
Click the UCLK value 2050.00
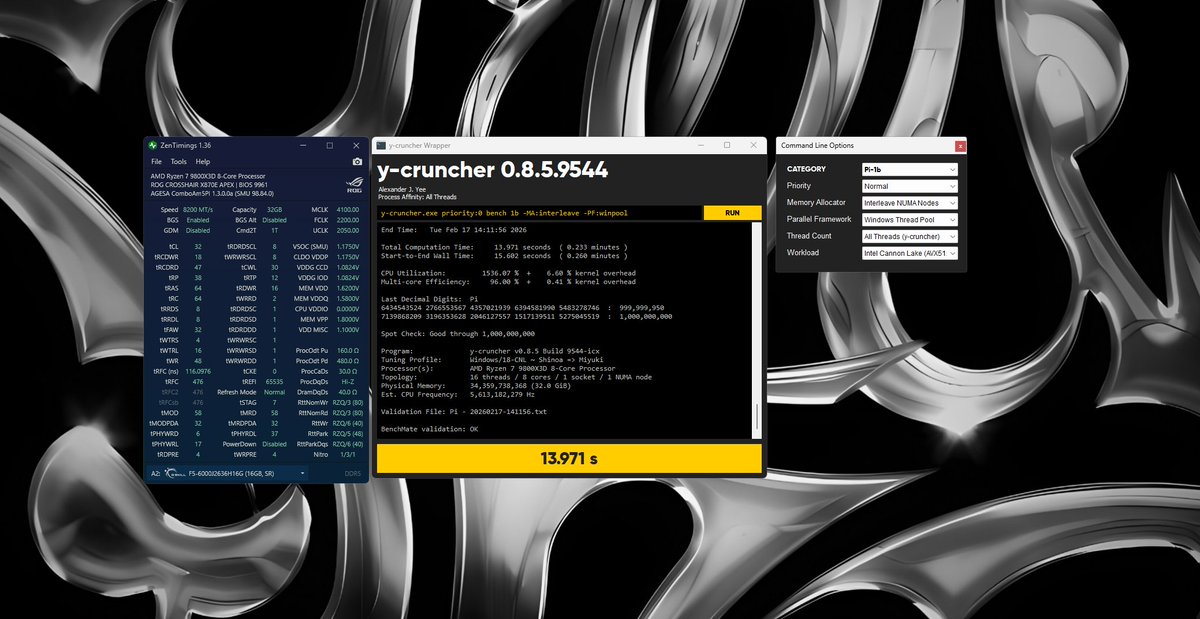(346, 229)
